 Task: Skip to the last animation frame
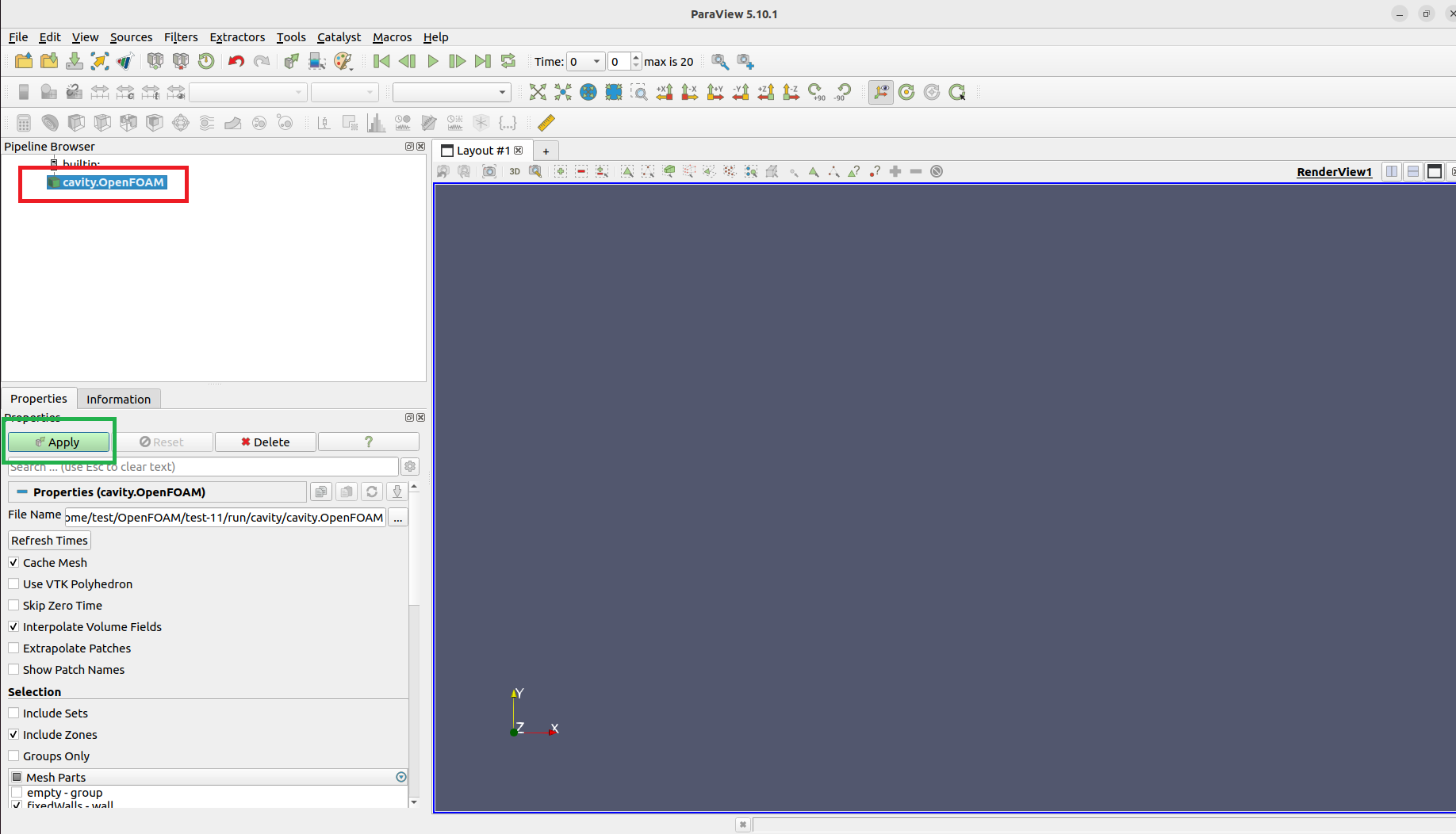pyautogui.click(x=482, y=61)
